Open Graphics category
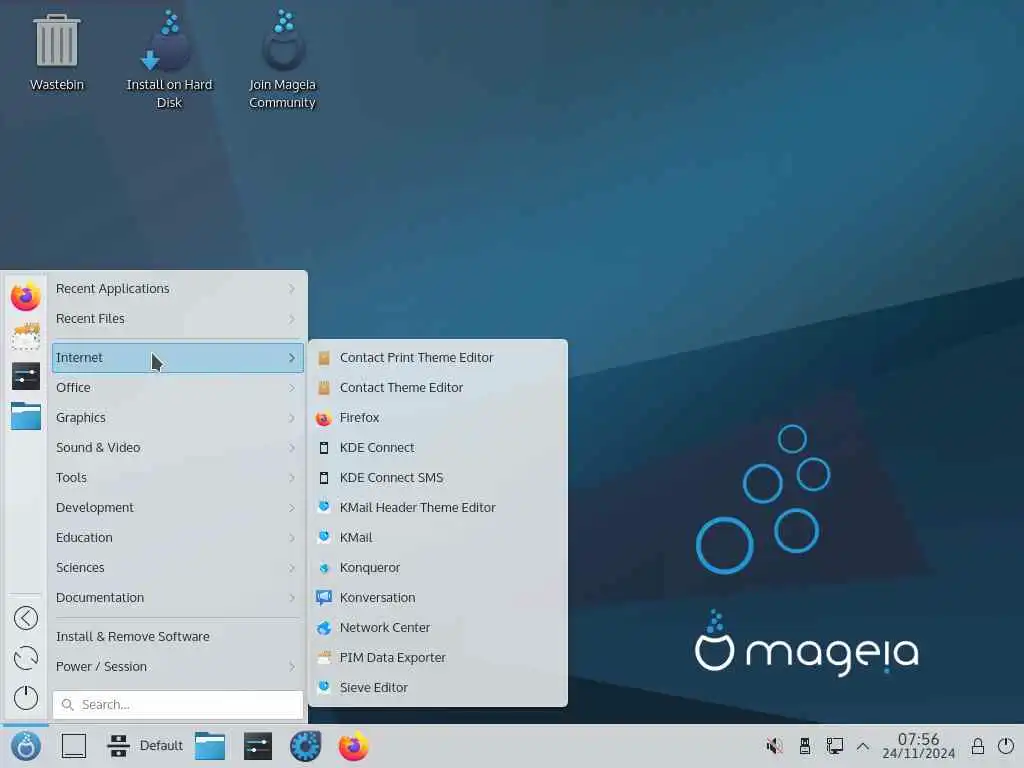 pos(178,418)
